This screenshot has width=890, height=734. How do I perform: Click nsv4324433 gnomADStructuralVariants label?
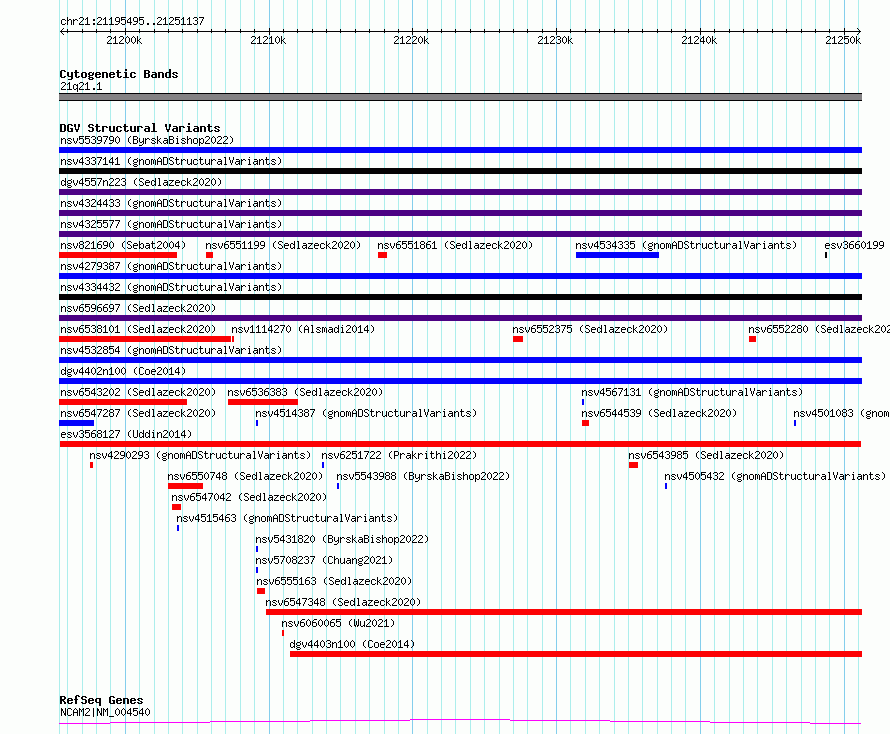click(171, 203)
